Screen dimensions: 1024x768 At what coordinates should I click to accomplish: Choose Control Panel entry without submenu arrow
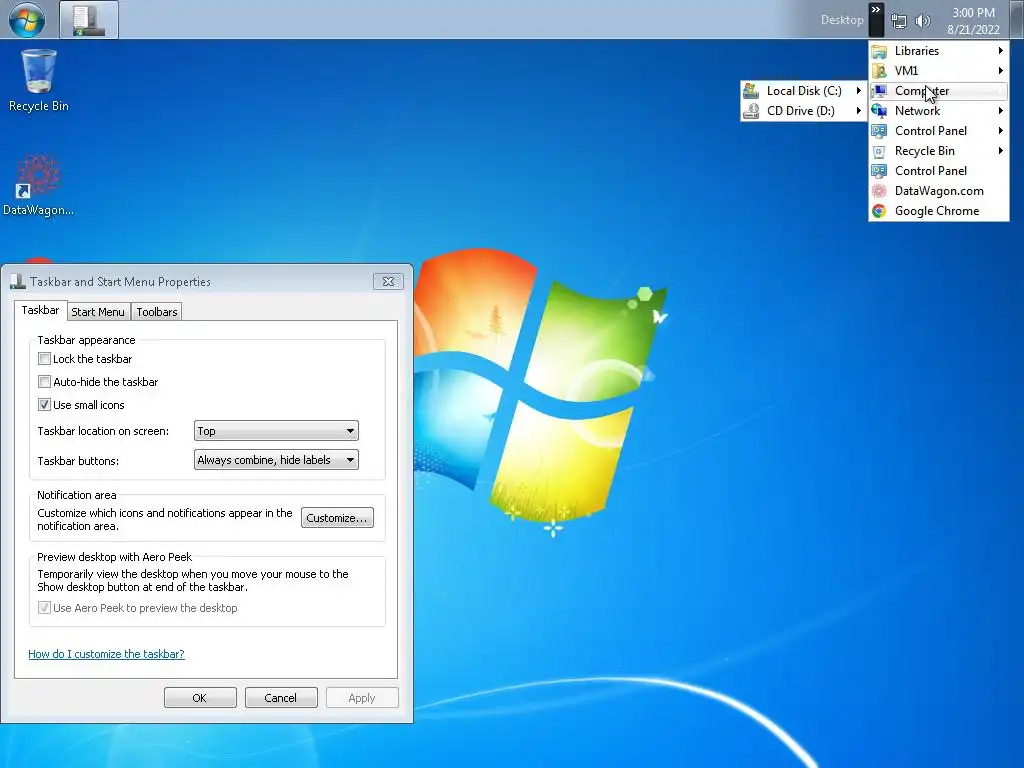939,171
